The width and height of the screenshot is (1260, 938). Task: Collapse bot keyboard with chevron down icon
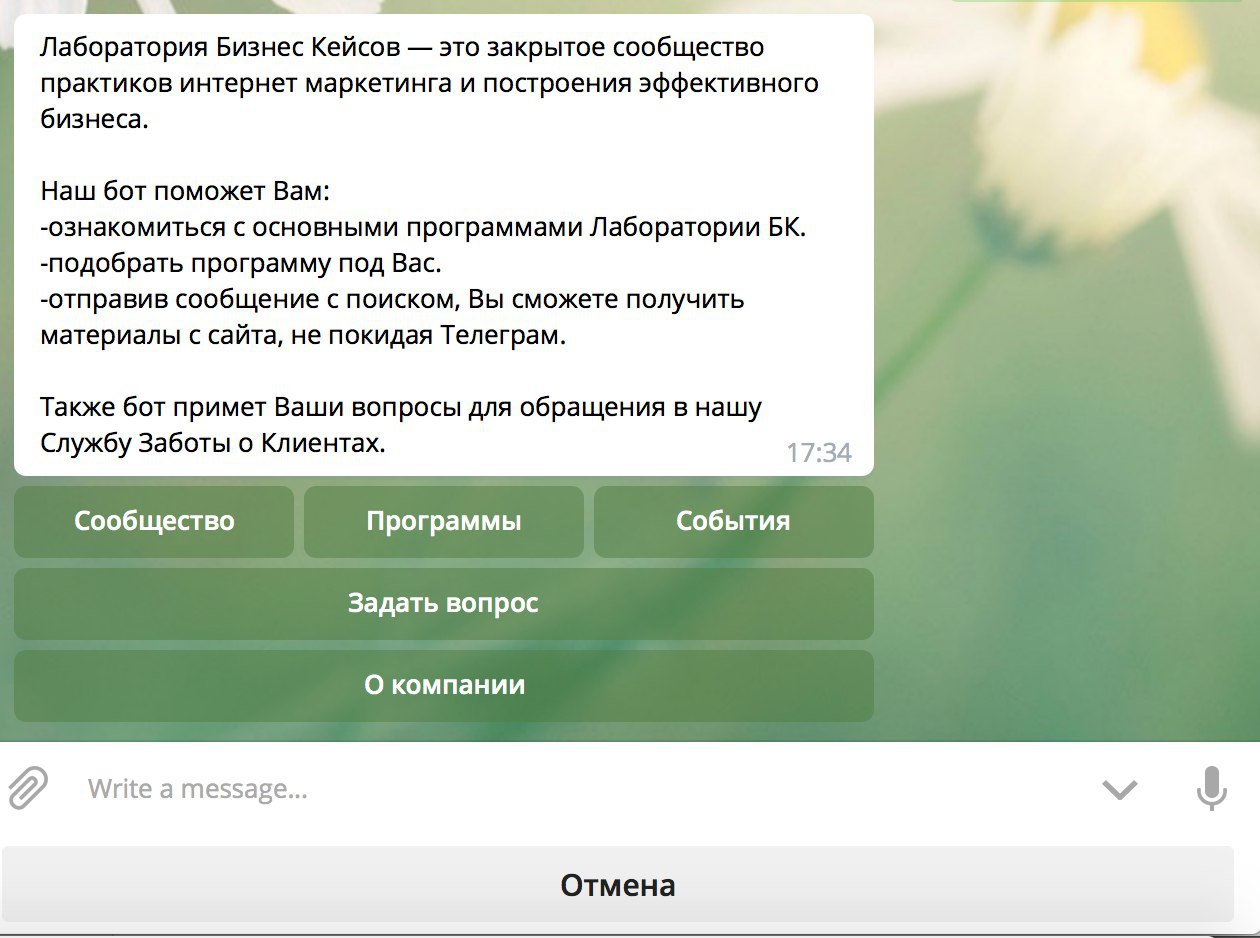point(1120,790)
